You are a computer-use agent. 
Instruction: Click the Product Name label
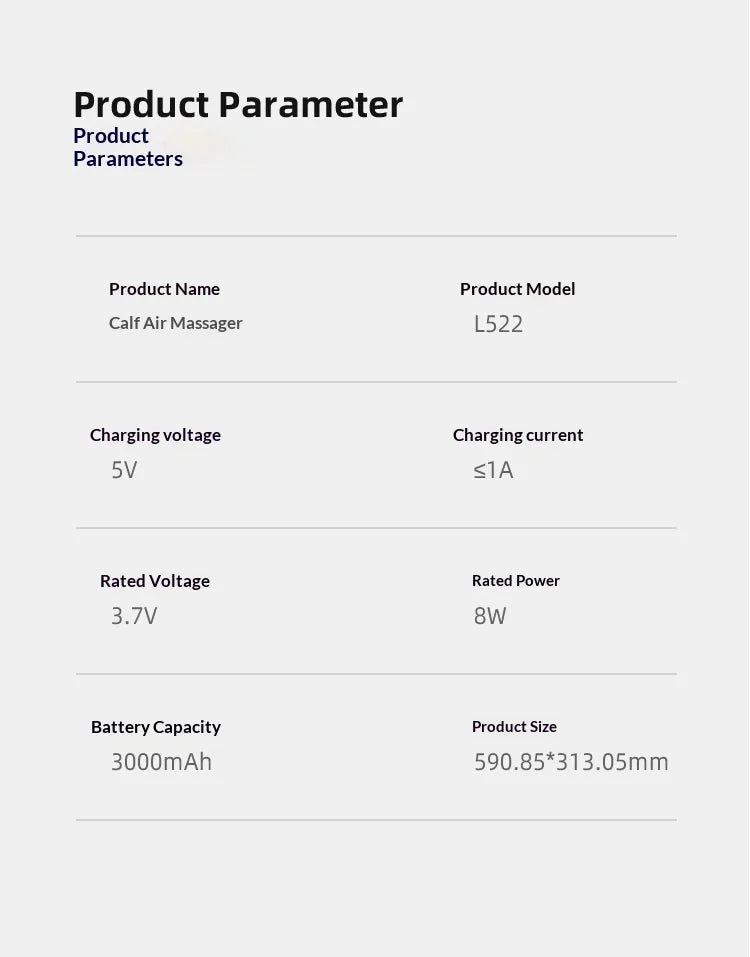pos(164,289)
